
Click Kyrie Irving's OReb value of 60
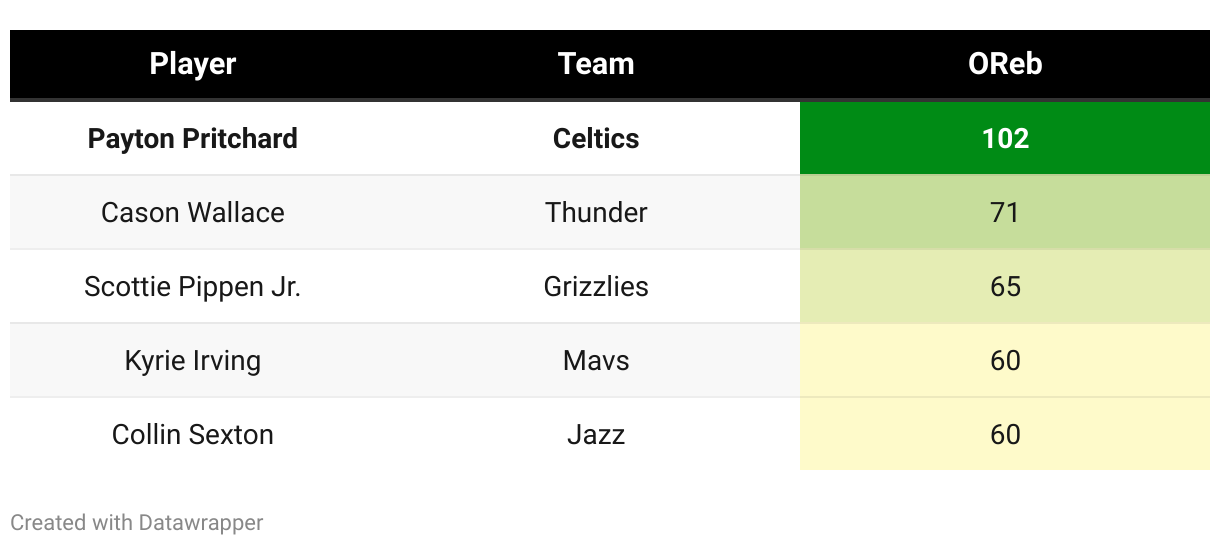(x=1004, y=360)
